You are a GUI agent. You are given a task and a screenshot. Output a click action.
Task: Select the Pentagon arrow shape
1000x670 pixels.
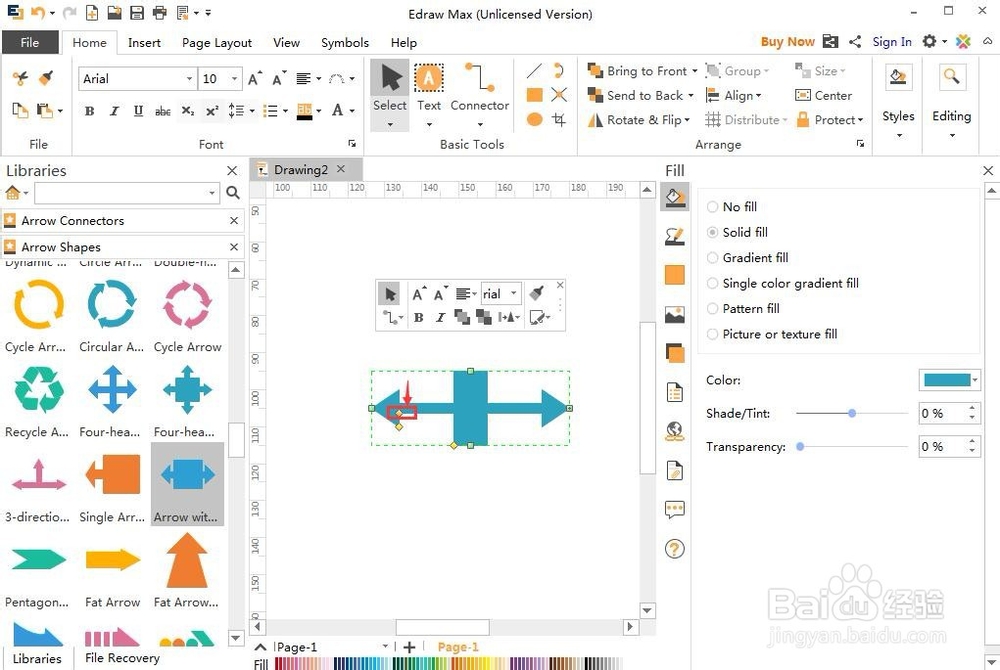39,572
